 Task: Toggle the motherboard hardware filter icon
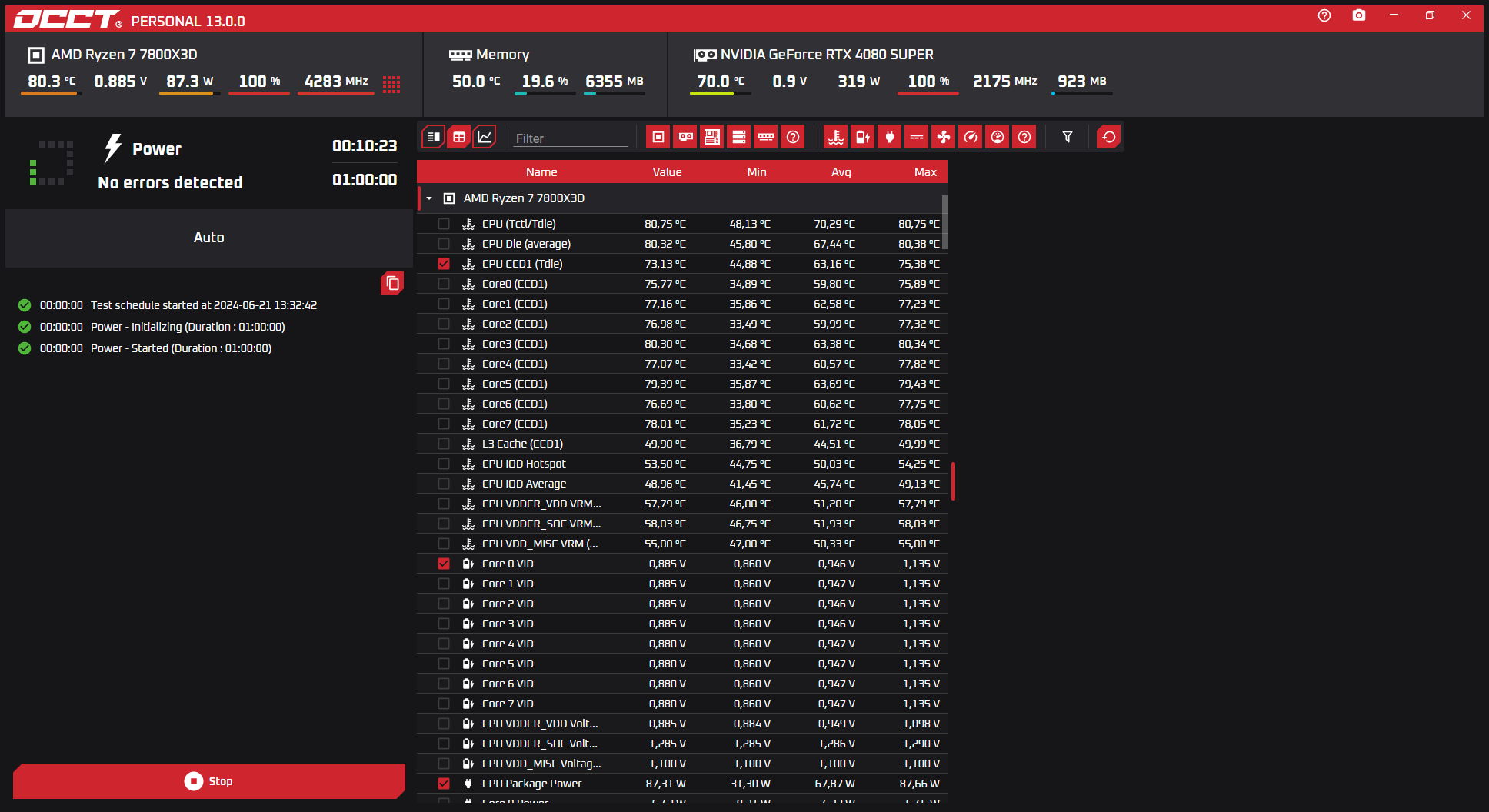712,137
